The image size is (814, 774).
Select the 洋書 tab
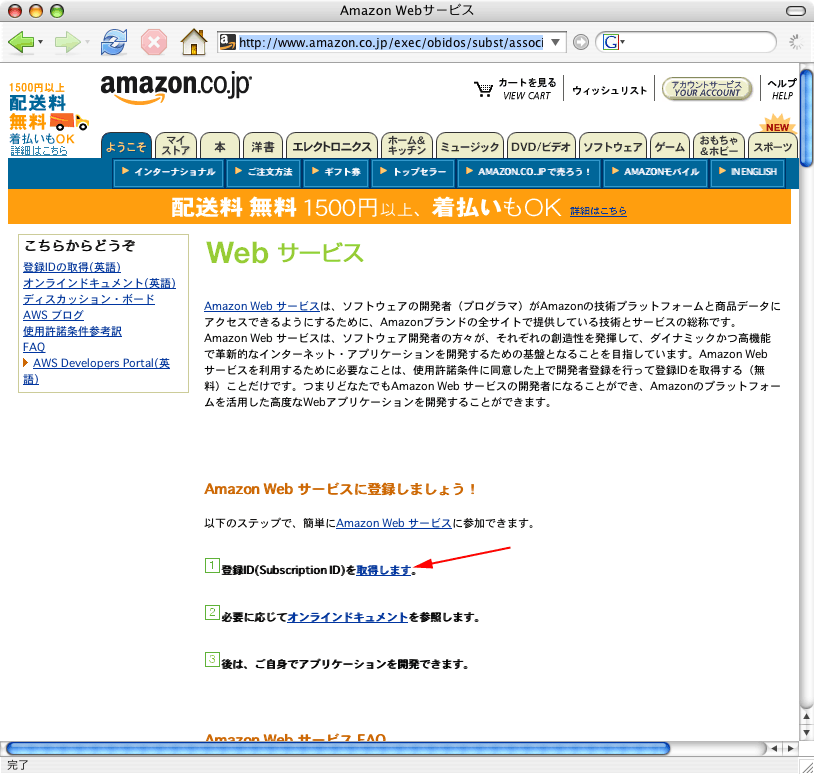tap(263, 146)
